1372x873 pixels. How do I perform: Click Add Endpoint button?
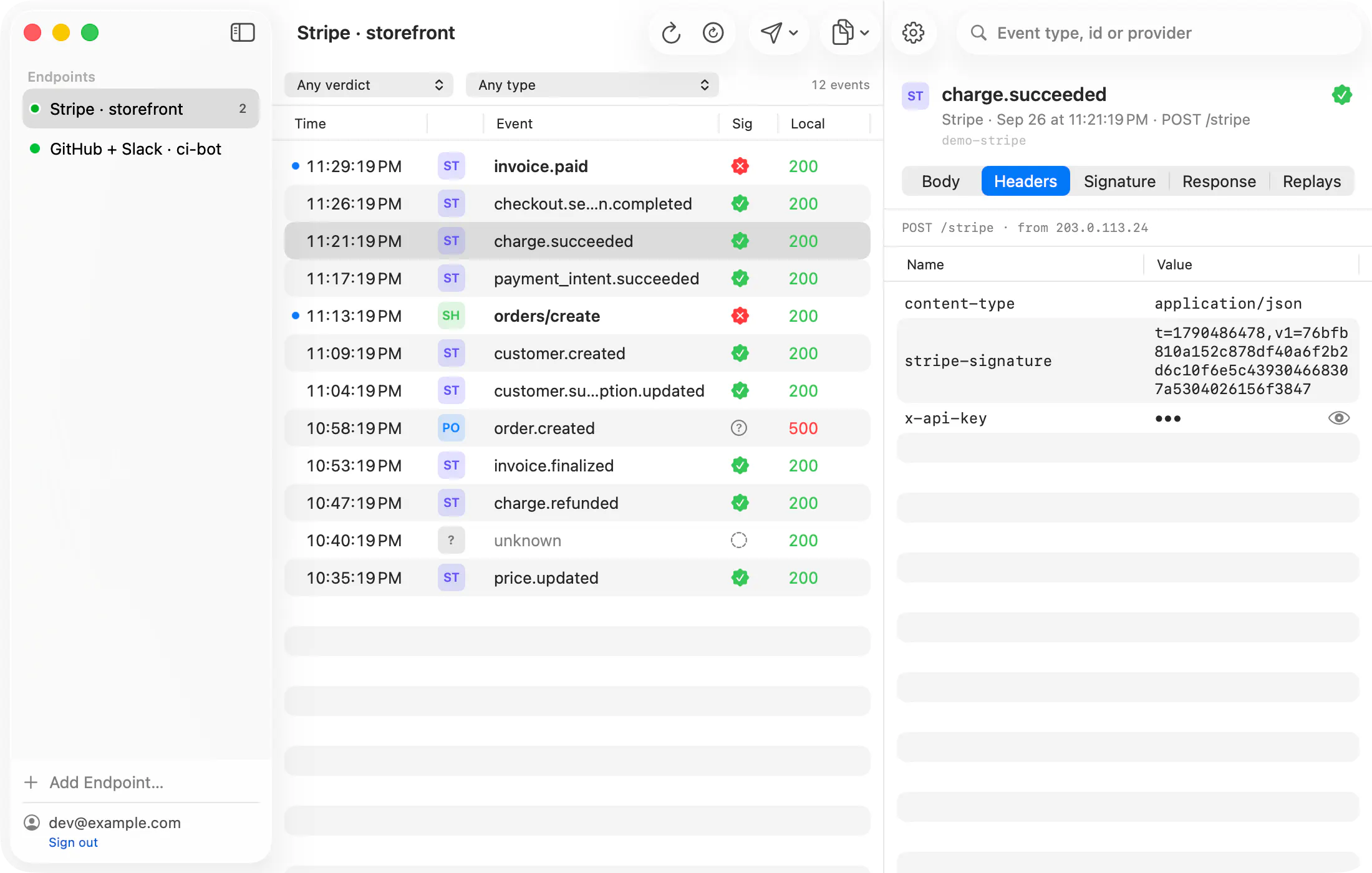pos(94,782)
